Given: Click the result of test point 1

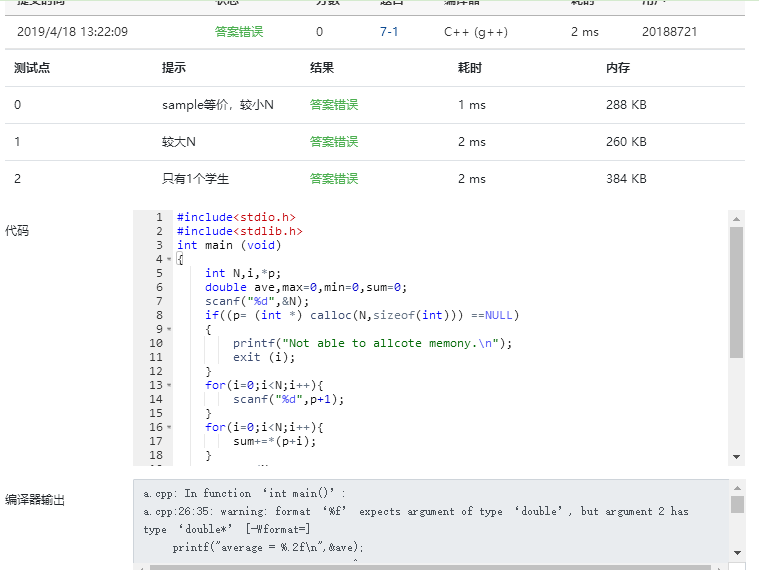Looking at the screenshot, I should pos(334,142).
